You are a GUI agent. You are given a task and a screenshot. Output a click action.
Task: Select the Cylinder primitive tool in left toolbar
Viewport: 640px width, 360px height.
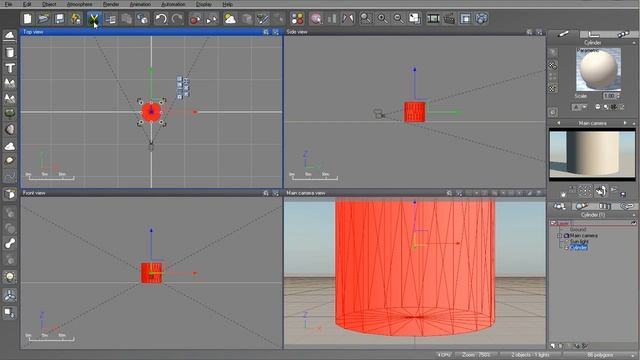[x=10, y=52]
